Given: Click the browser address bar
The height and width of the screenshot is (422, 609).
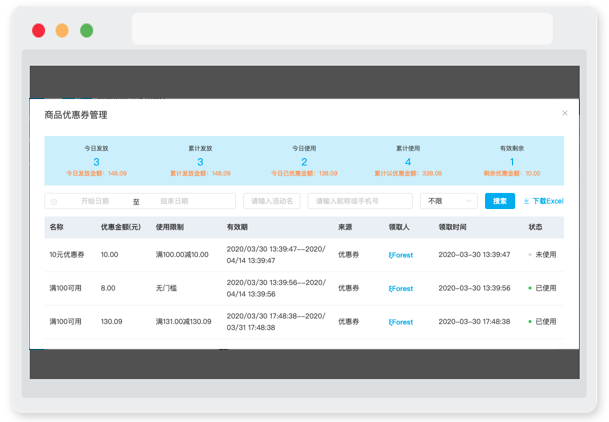Looking at the screenshot, I should coord(342,29).
